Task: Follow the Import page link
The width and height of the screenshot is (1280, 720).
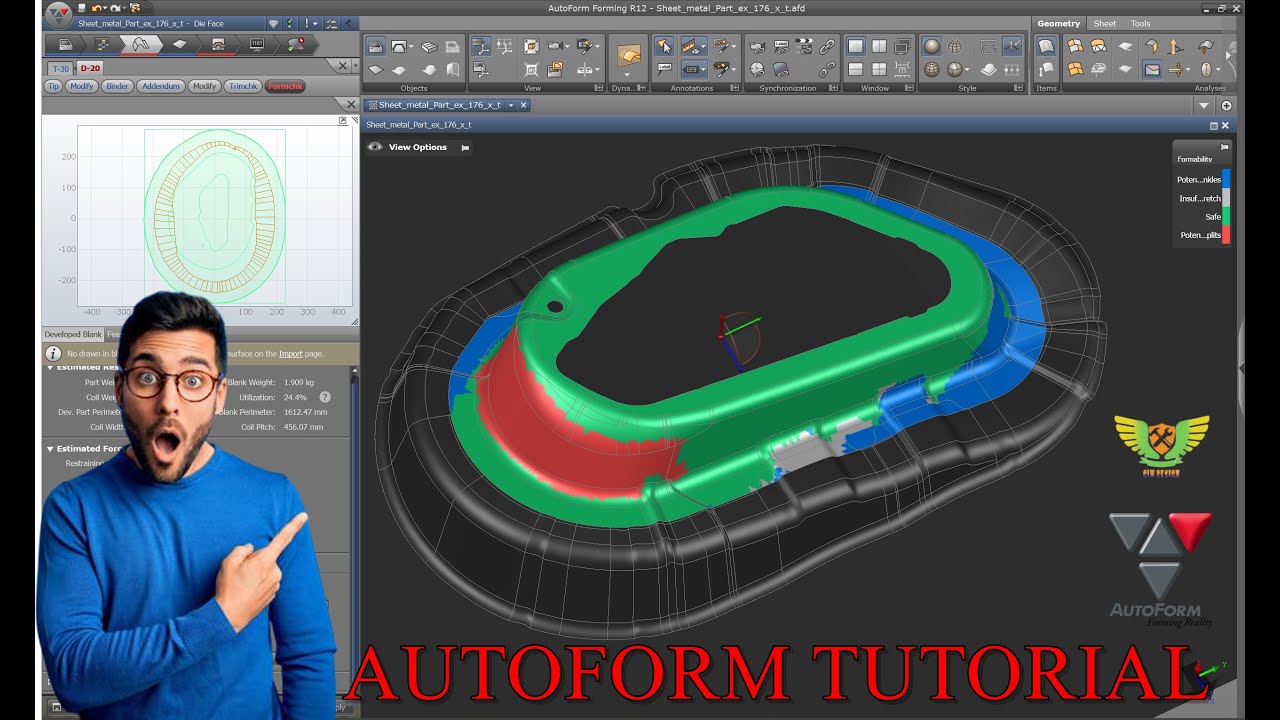Action: point(290,353)
